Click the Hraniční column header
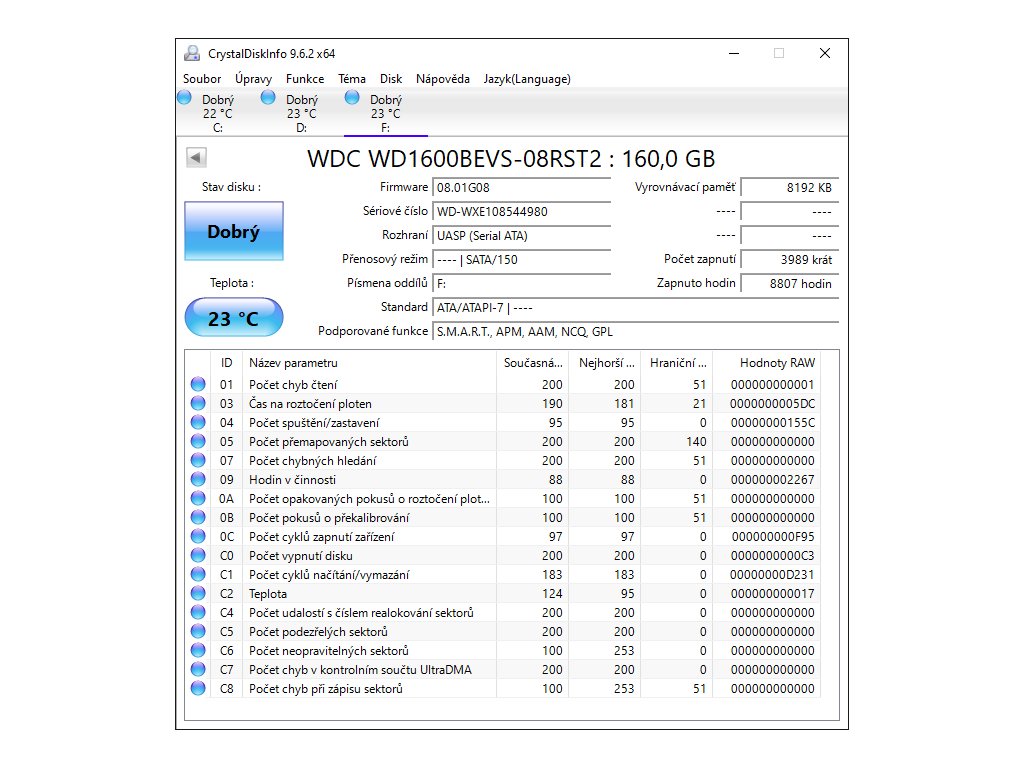1024x768 pixels. click(x=677, y=362)
